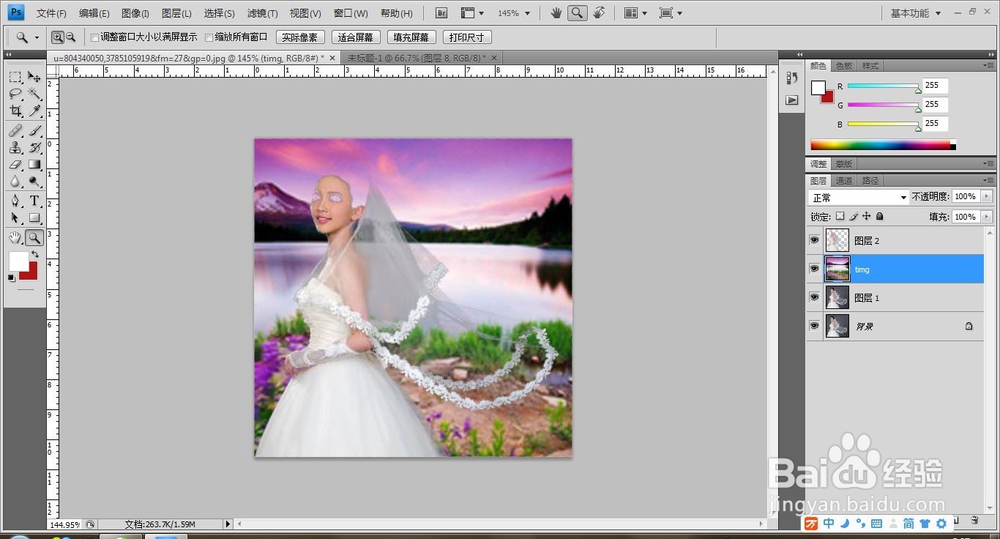Launch Bridge with the Br icon

point(441,13)
